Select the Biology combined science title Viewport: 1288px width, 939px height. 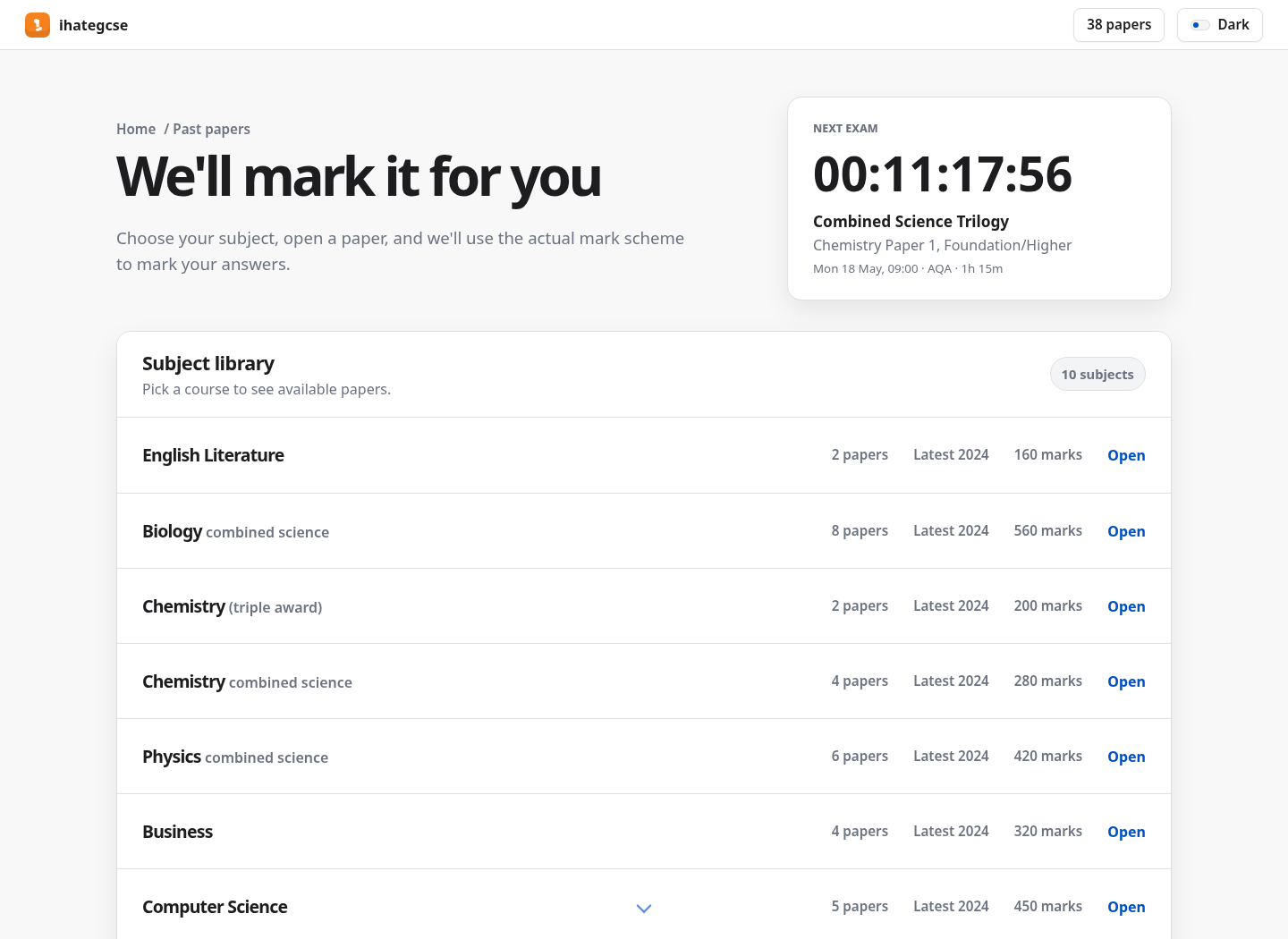[235, 531]
